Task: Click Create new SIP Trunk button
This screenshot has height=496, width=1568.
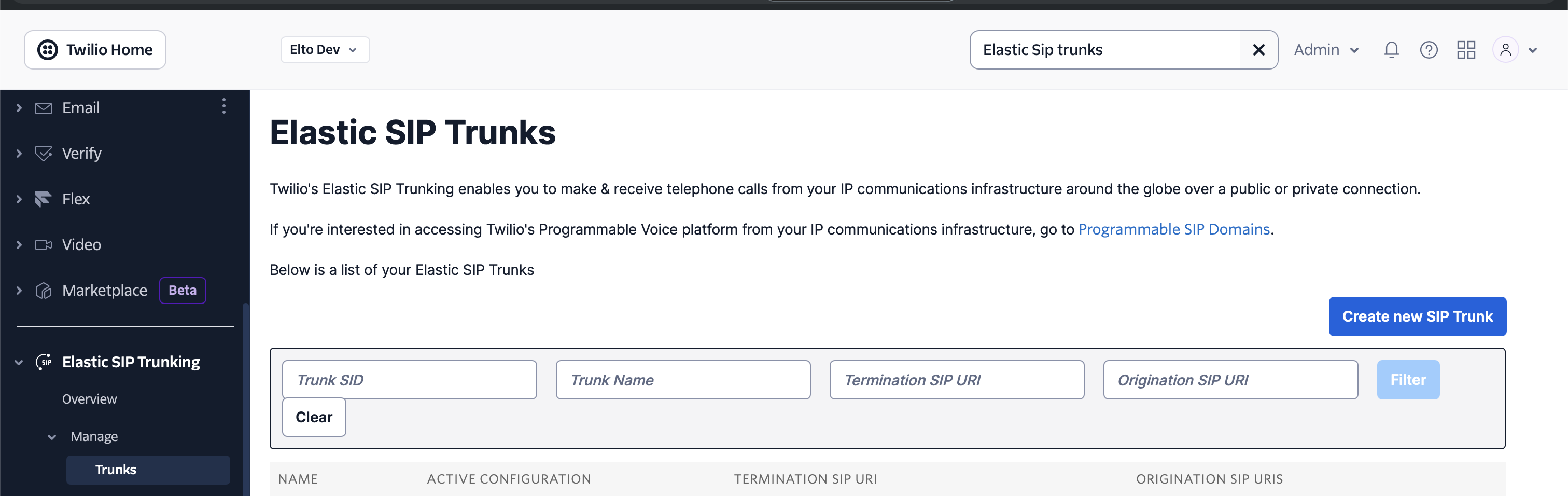Action: 1417,317
